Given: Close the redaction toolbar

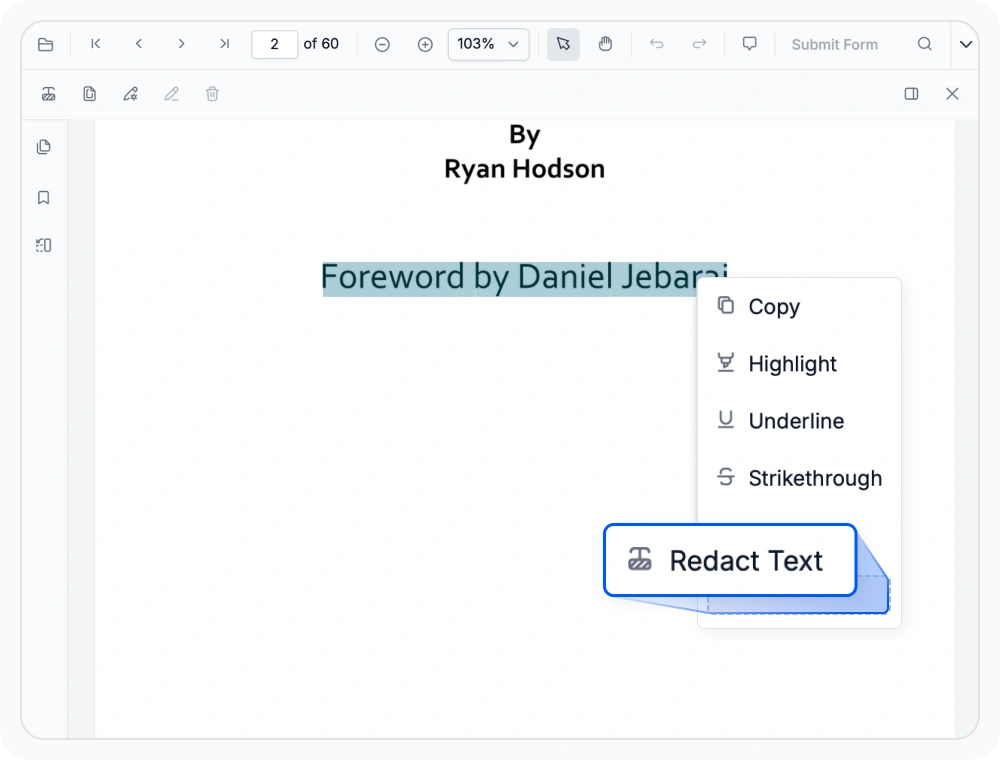Looking at the screenshot, I should click(952, 94).
